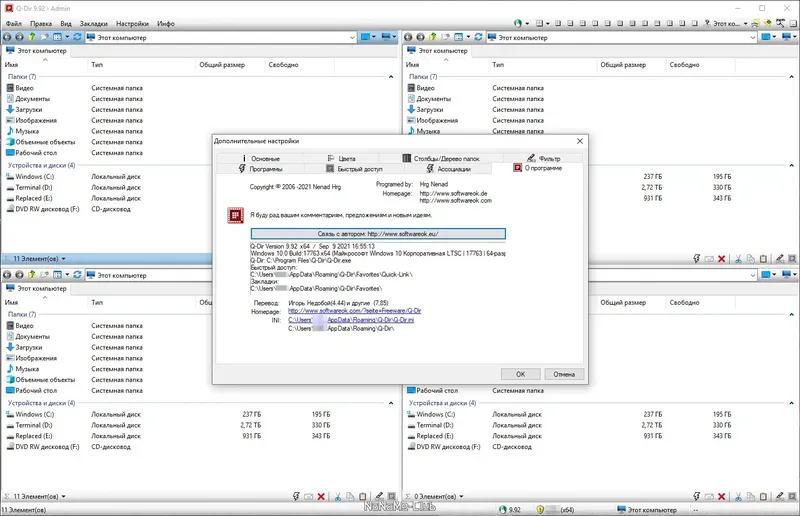Sort by Свободно column in top-right pane

[x=701, y=65]
